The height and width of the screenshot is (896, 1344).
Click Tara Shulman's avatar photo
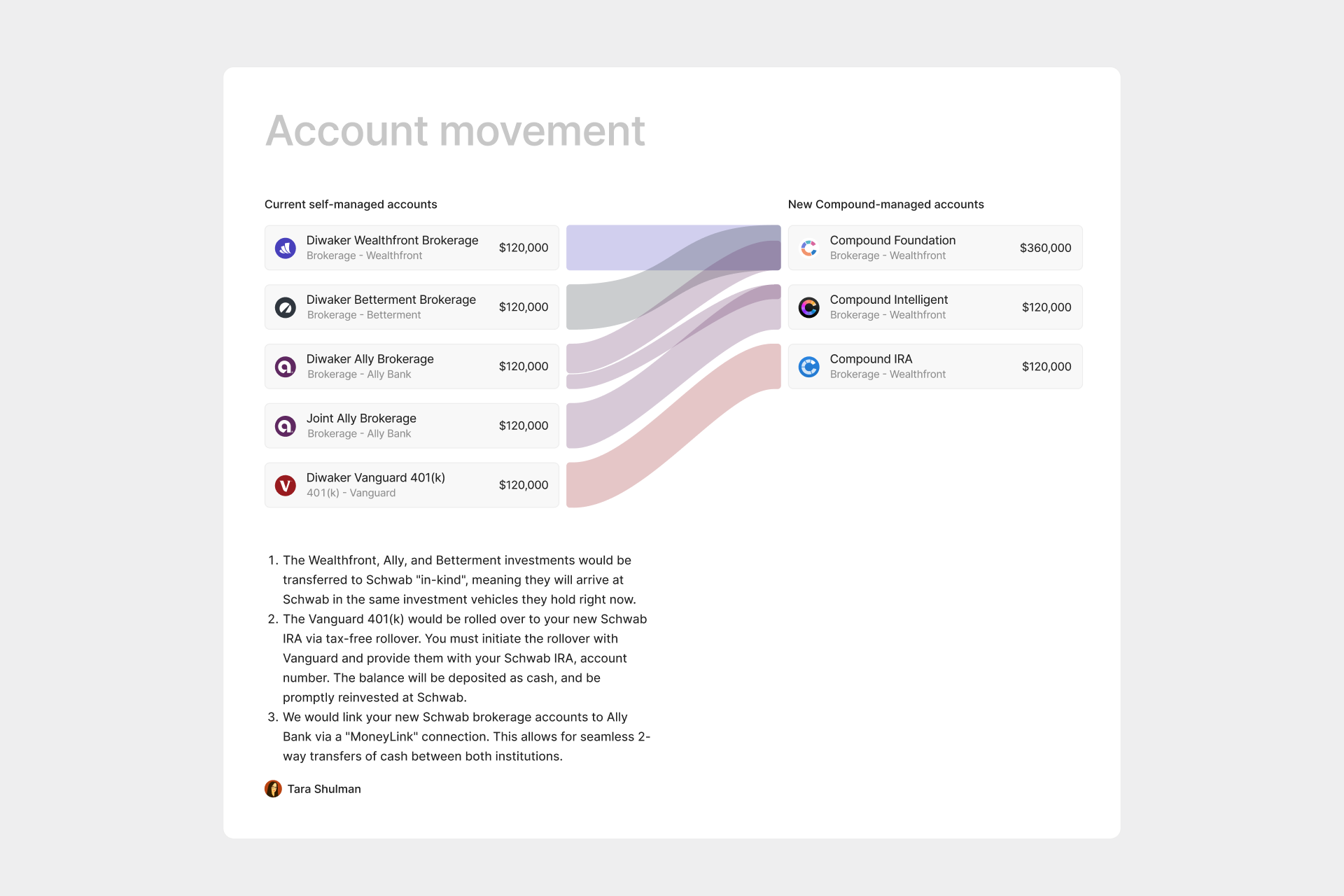click(273, 789)
